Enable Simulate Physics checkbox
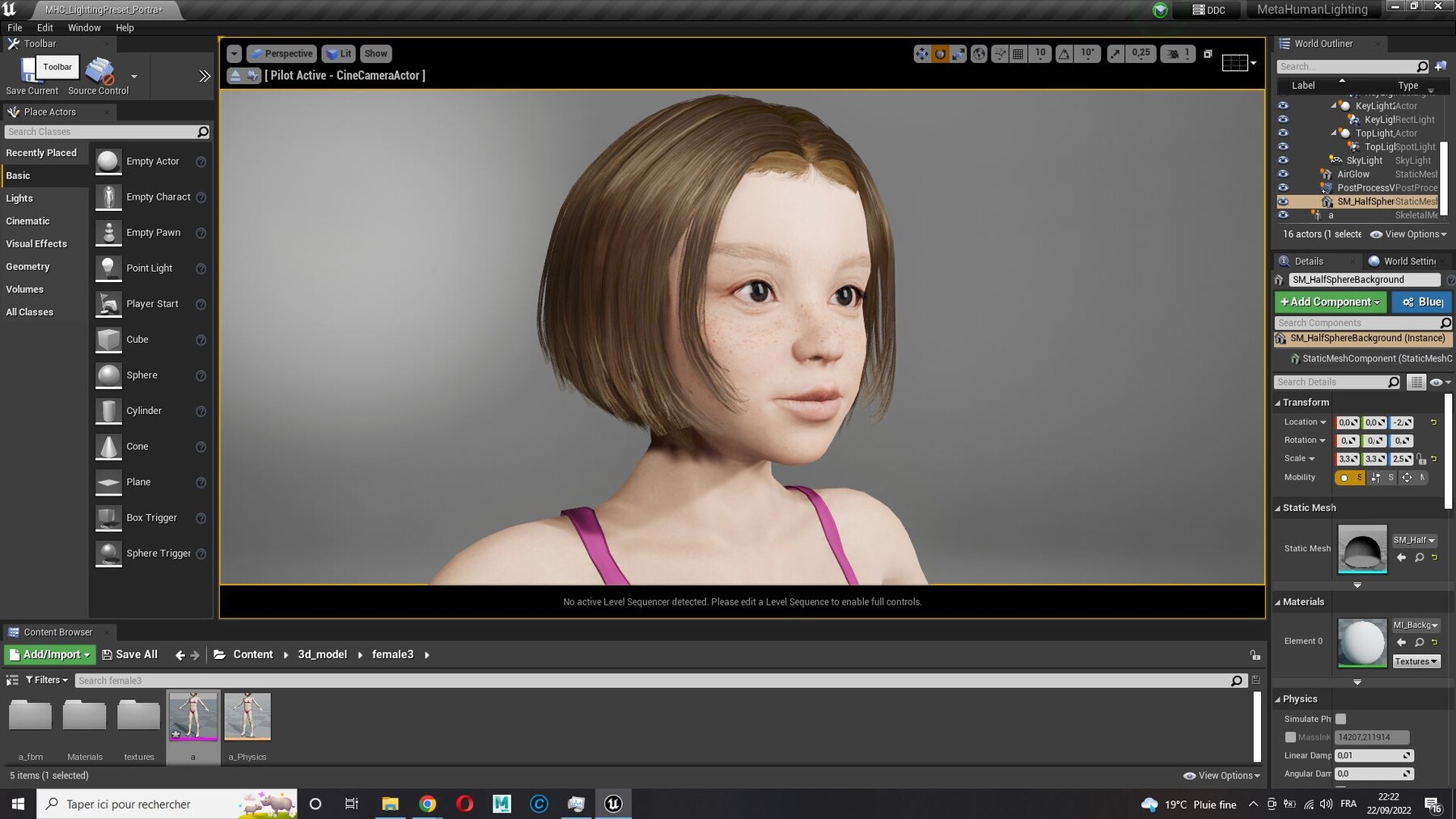Image resolution: width=1456 pixels, height=819 pixels. [1341, 719]
